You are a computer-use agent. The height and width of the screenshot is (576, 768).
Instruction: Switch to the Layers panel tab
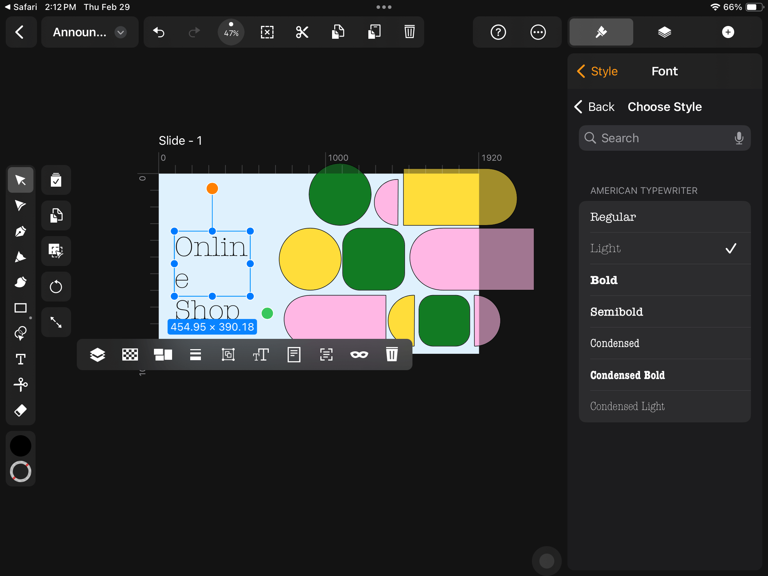point(664,32)
